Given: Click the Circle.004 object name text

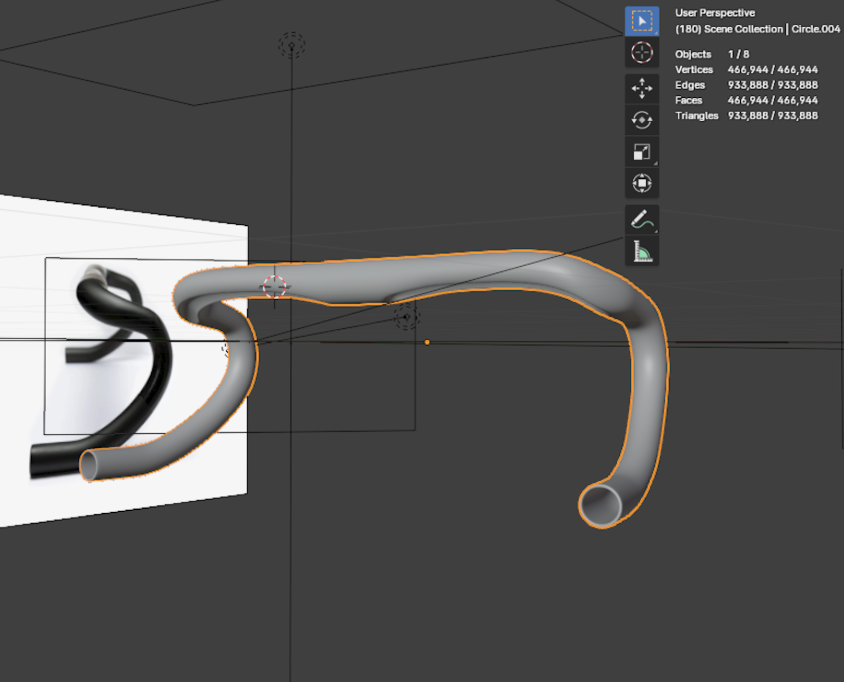Looking at the screenshot, I should [816, 29].
